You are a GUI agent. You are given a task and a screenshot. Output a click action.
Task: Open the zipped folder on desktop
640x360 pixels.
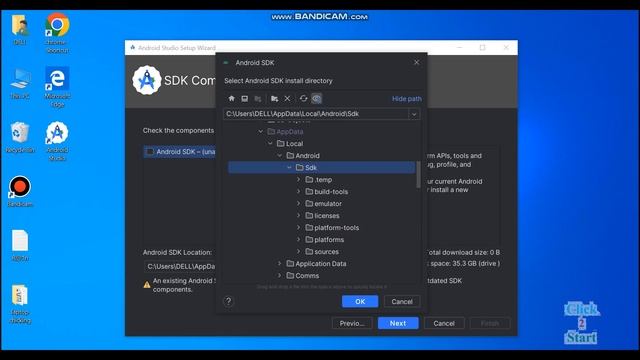pos(20,304)
